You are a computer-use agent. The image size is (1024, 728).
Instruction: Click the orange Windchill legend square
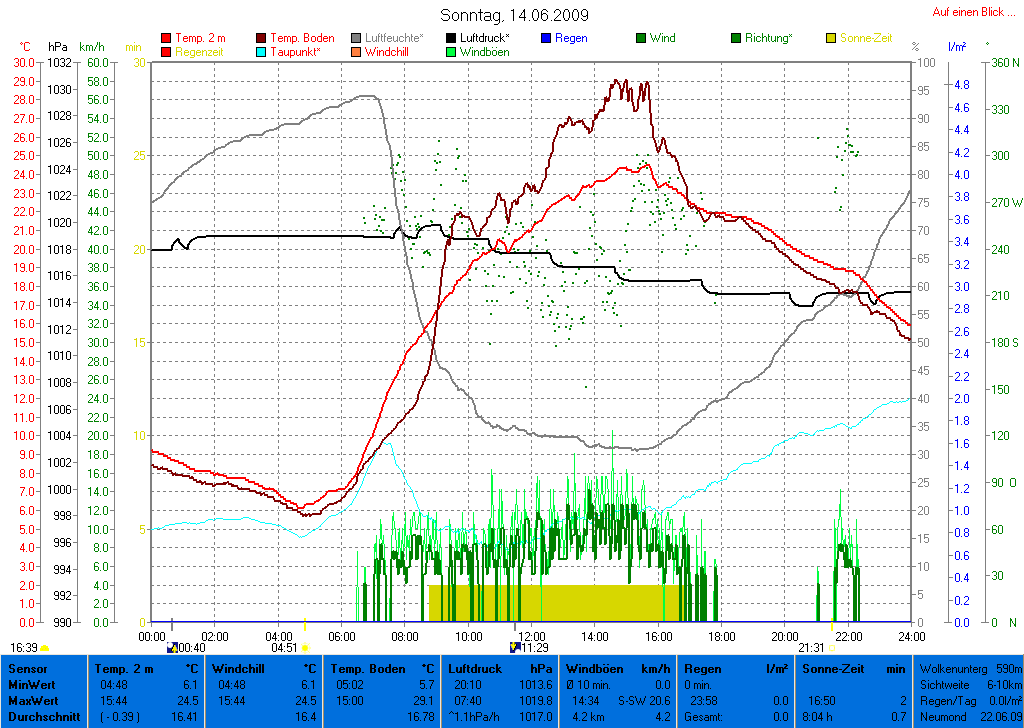pyautogui.click(x=357, y=52)
